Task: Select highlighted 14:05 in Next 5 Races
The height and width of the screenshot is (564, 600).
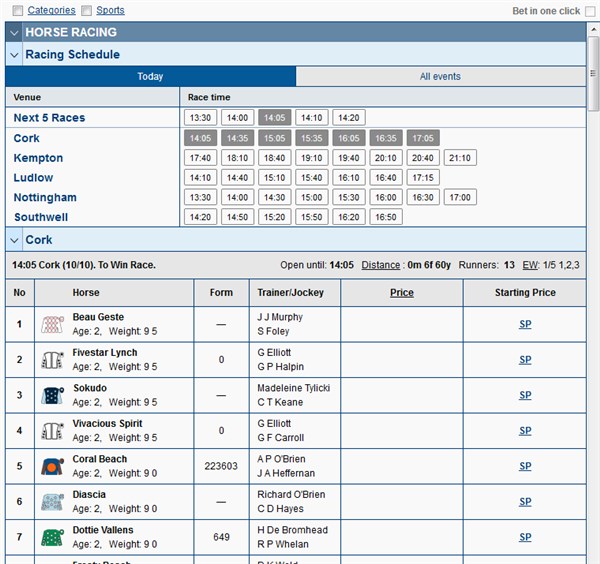Action: pos(275,117)
